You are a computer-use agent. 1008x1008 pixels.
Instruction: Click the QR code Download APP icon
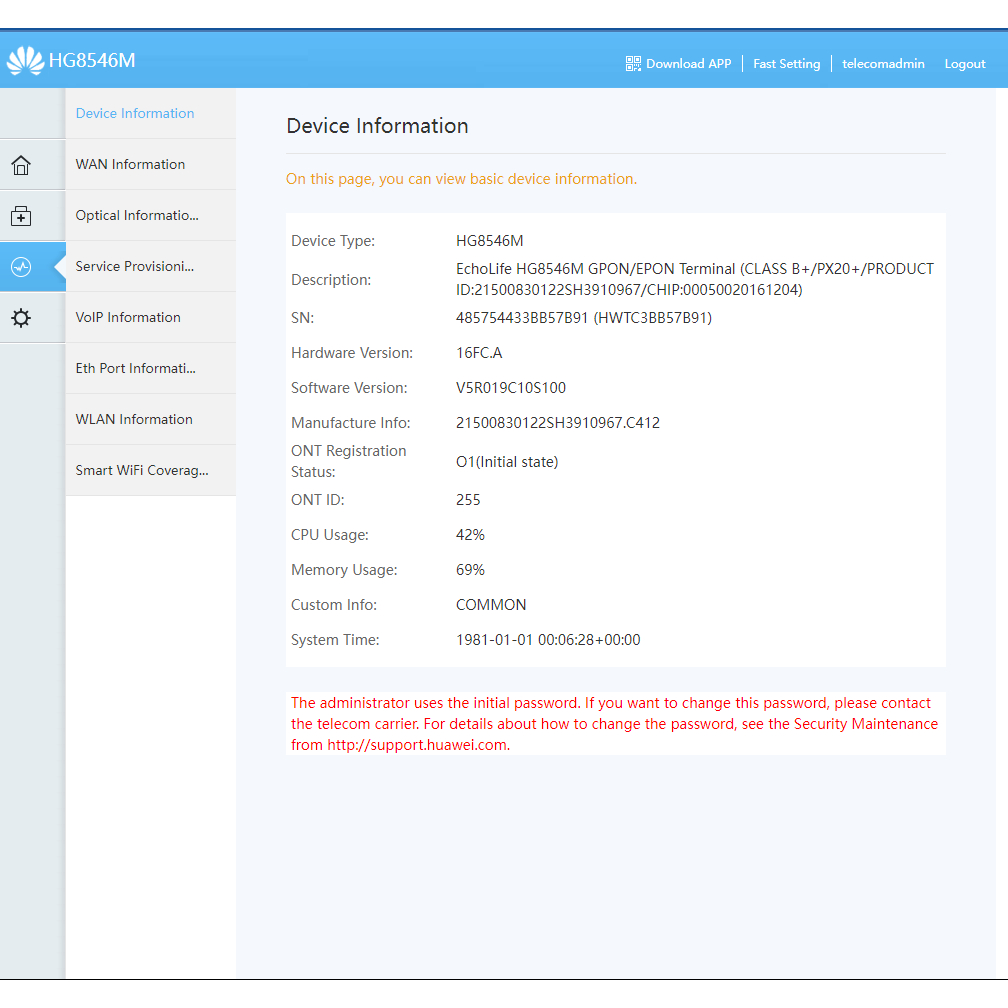[x=633, y=63]
